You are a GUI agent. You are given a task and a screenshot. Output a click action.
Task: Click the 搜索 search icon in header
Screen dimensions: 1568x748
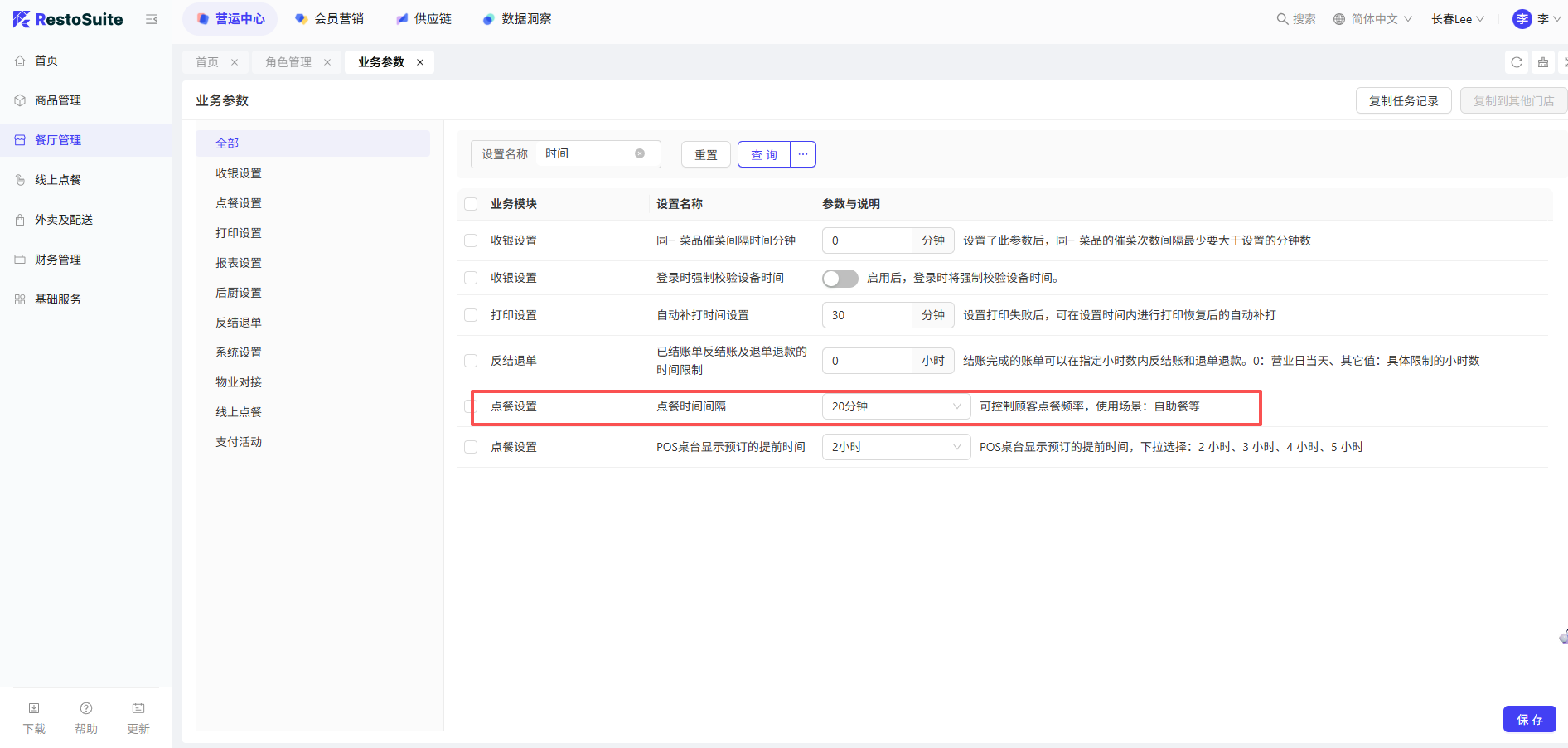point(1282,19)
